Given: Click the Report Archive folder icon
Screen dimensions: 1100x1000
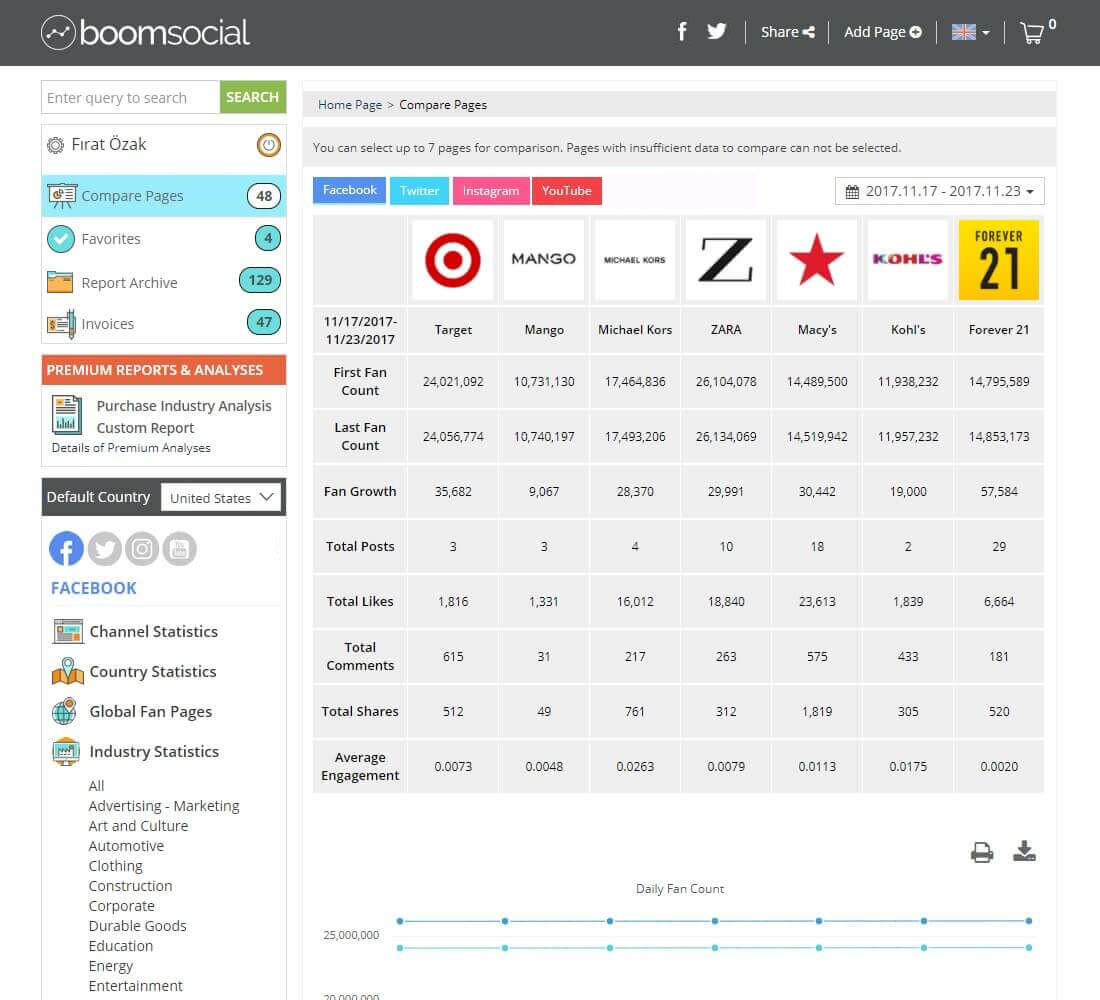Looking at the screenshot, I should [60, 282].
